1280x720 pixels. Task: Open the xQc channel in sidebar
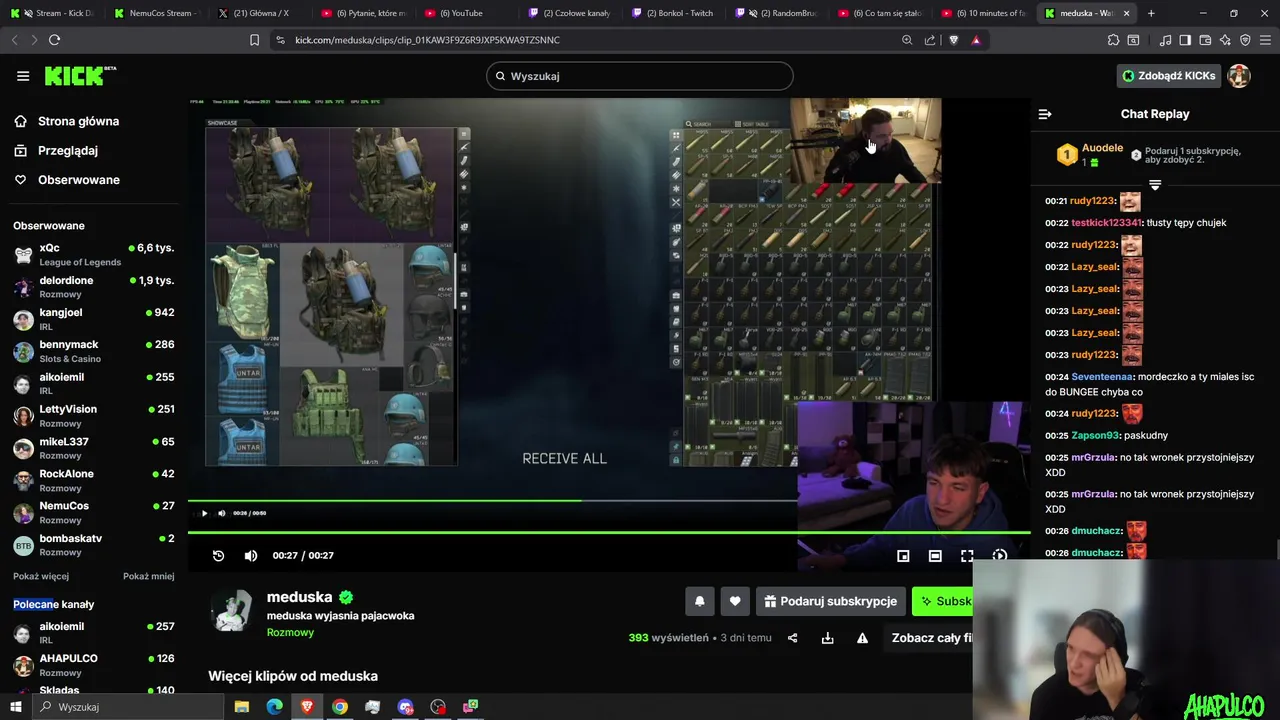[x=94, y=254]
